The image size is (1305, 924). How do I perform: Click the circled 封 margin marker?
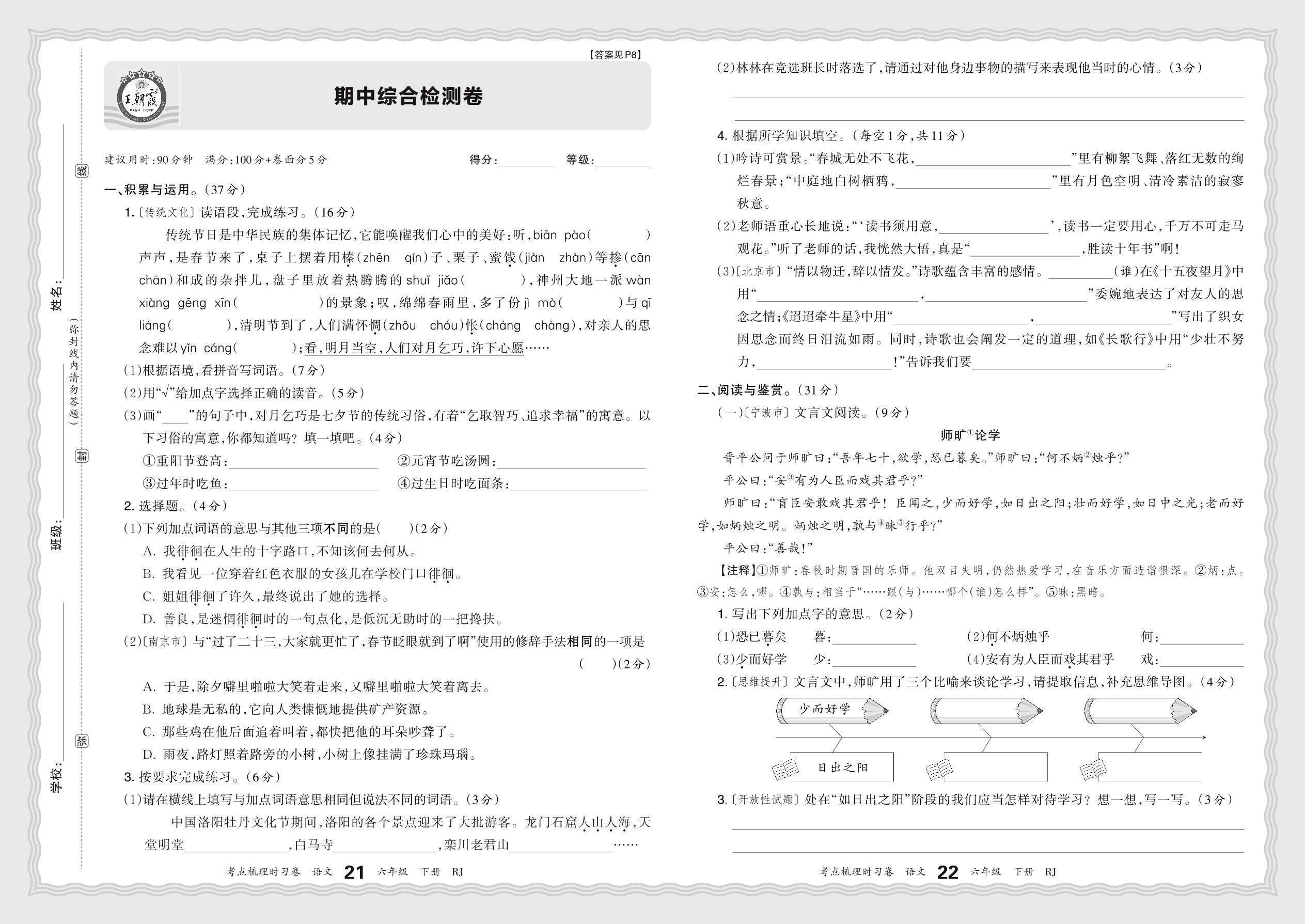[83, 456]
